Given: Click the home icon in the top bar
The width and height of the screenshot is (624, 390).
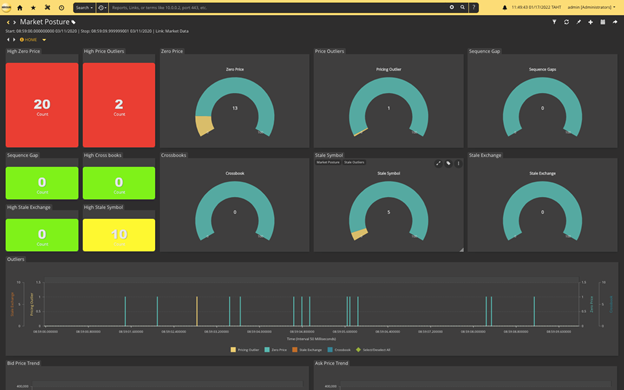Looking at the screenshot, I should pos(20,8).
